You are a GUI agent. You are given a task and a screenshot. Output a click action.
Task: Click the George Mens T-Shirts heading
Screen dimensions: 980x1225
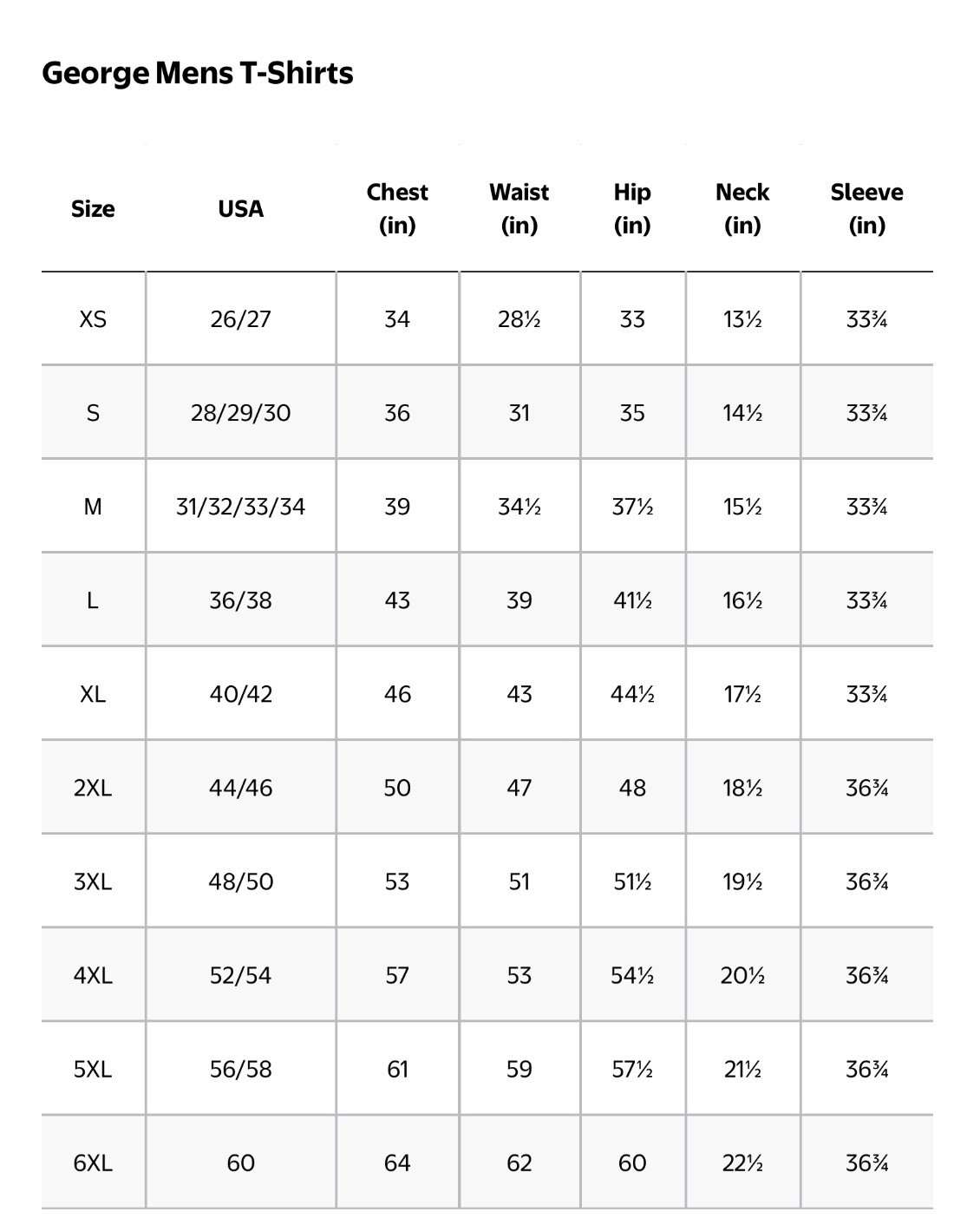[198, 73]
